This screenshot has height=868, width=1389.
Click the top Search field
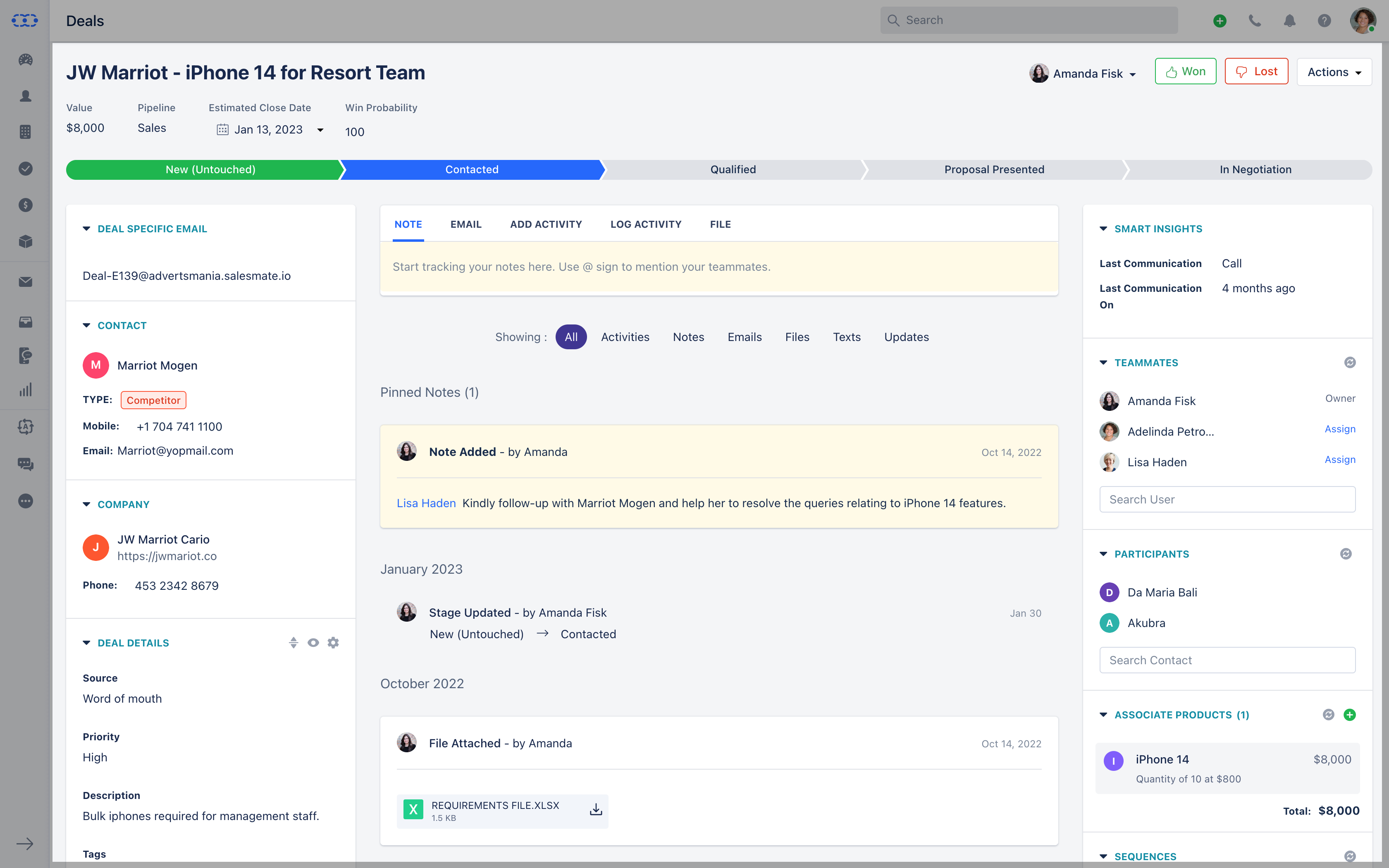1029,21
